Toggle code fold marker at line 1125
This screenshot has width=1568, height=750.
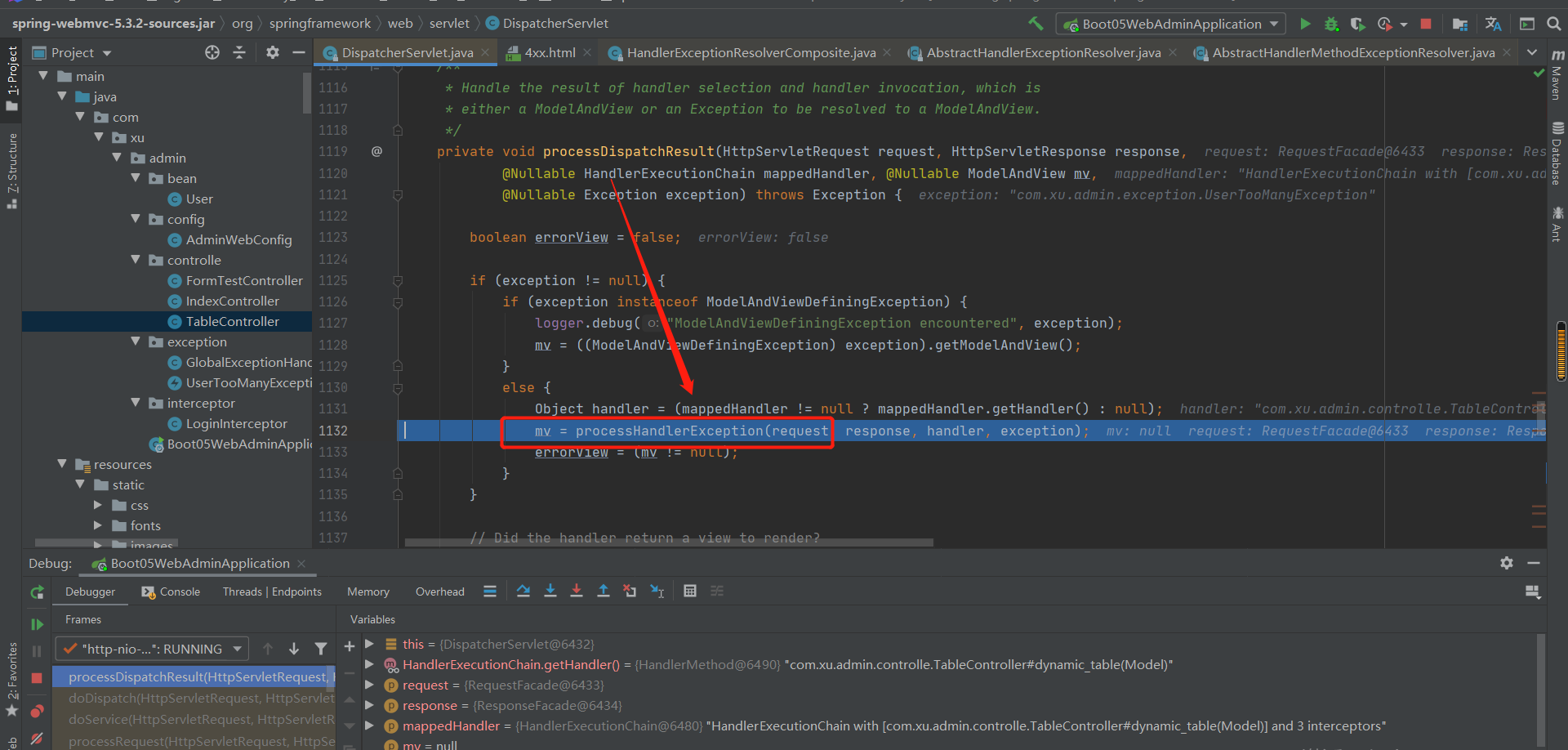pyautogui.click(x=398, y=281)
